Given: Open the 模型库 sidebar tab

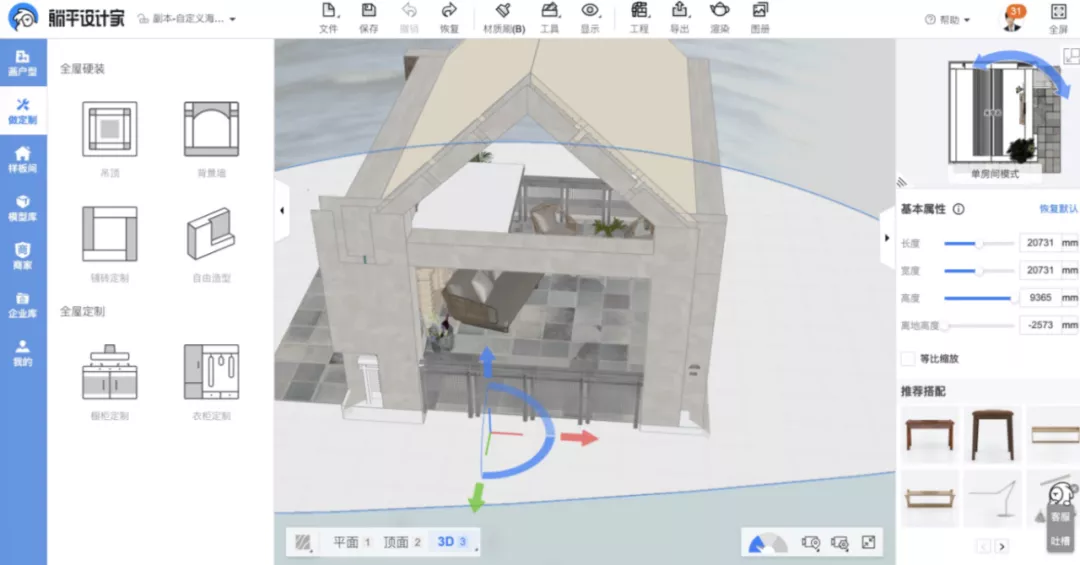Looking at the screenshot, I should click(x=23, y=207).
